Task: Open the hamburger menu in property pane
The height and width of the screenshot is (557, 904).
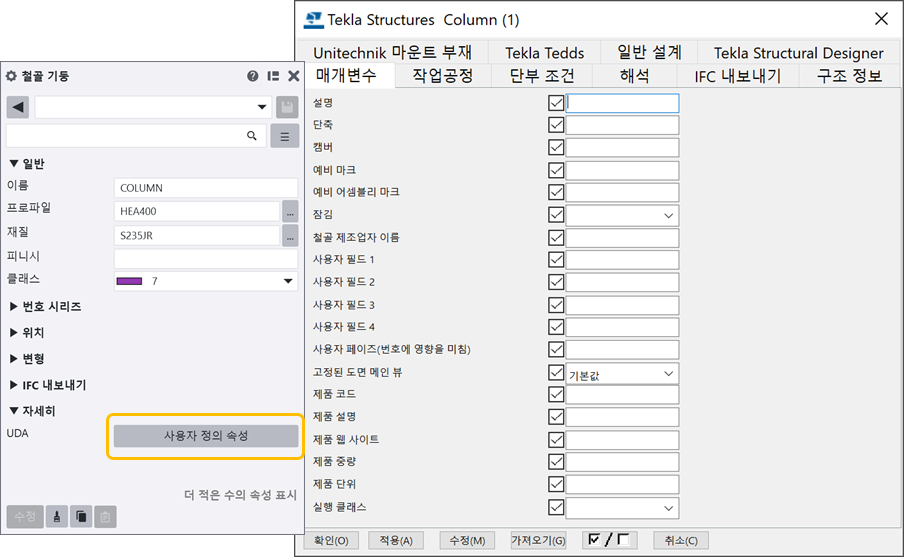Action: tap(285, 136)
